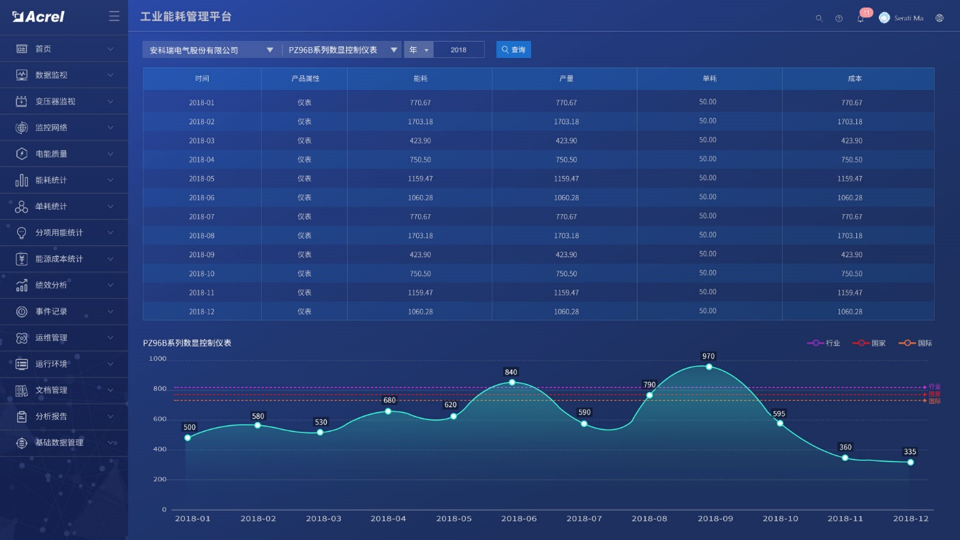The image size is (960, 540).
Task: Click the 监控网络 globe icon in sidebar
Action: pos(22,128)
